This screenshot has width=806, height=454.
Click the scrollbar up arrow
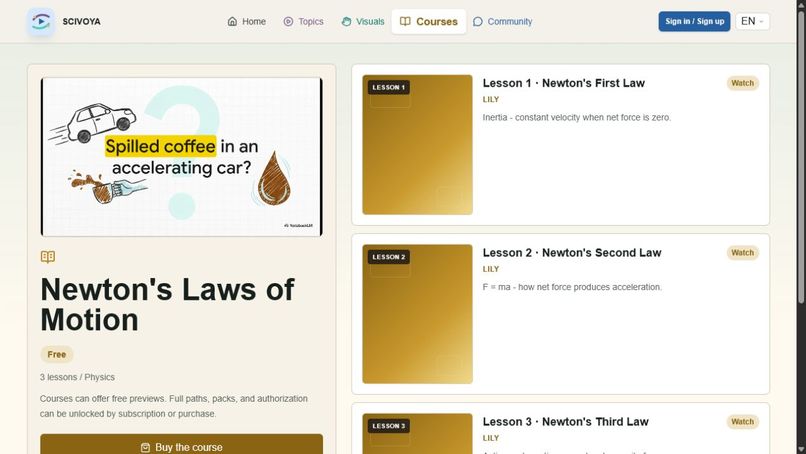click(x=801, y=4)
